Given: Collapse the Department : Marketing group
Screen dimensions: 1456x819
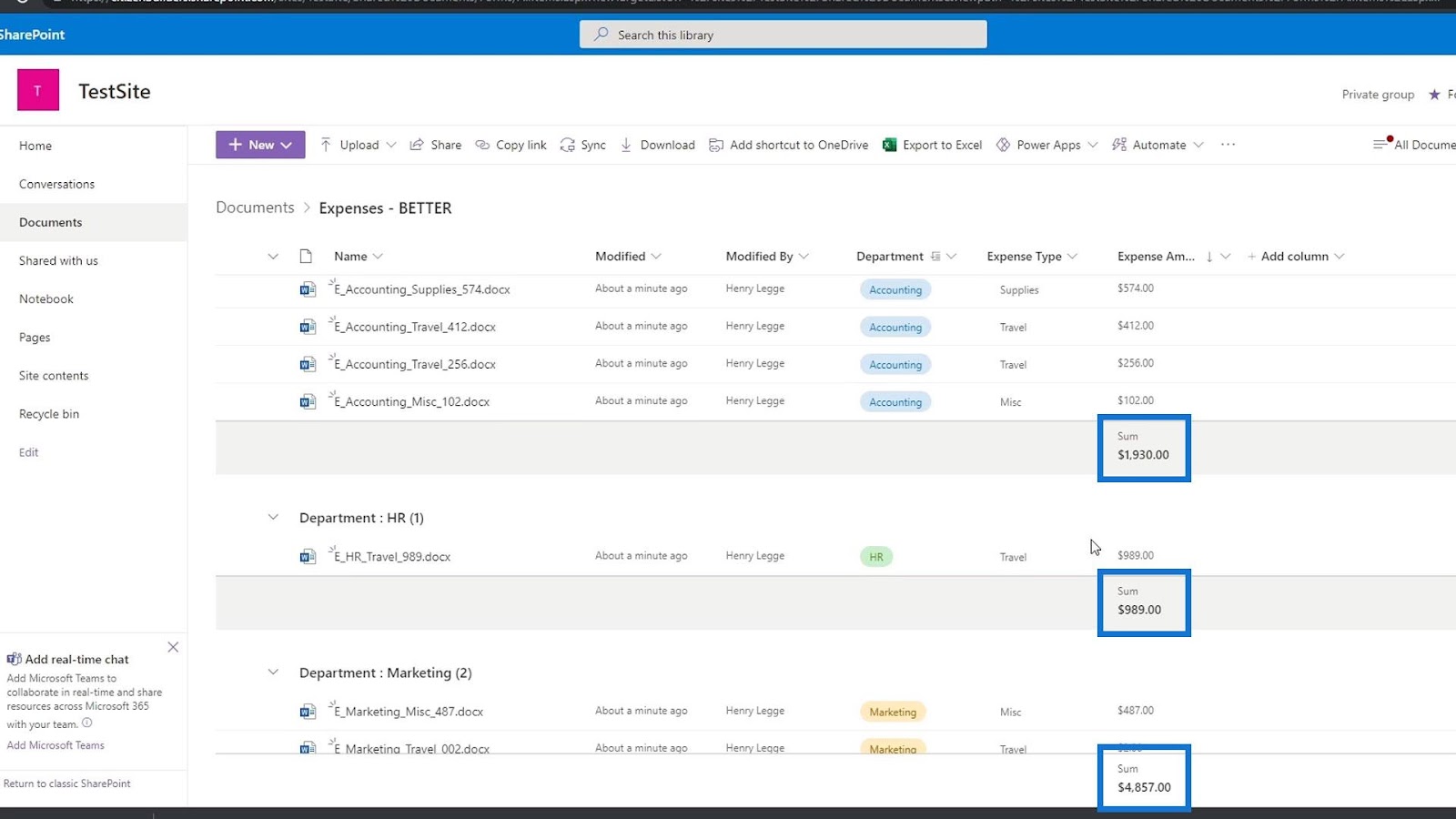Looking at the screenshot, I should [x=273, y=672].
